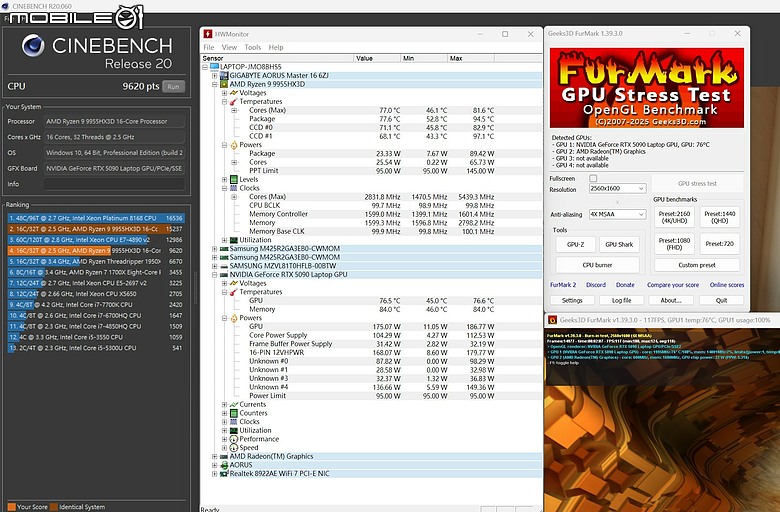Click the flame icon beside CPU Powers

coord(234,145)
